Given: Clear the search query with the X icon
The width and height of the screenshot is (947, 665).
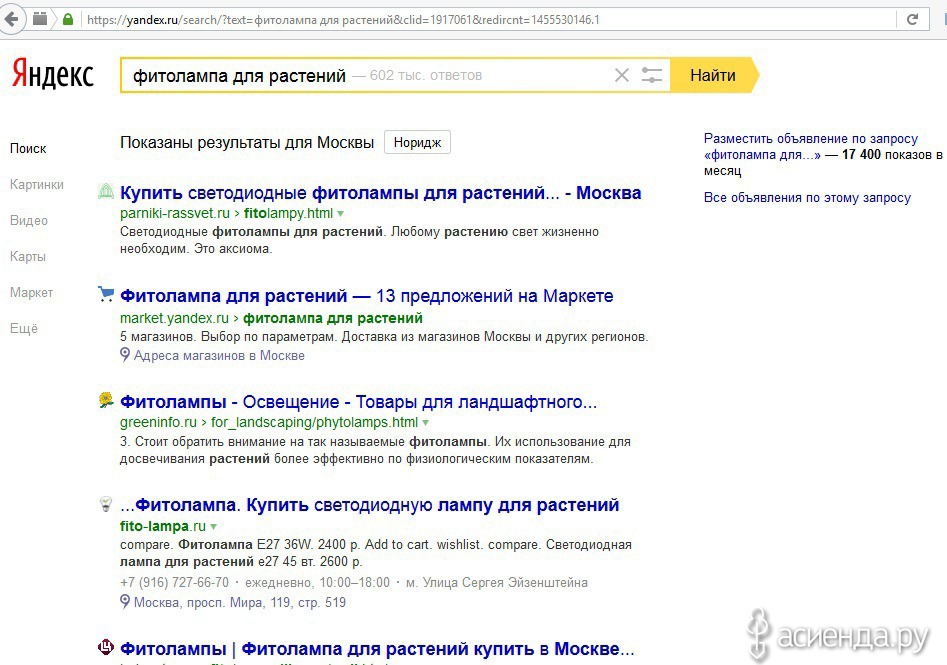Looking at the screenshot, I should 621,75.
